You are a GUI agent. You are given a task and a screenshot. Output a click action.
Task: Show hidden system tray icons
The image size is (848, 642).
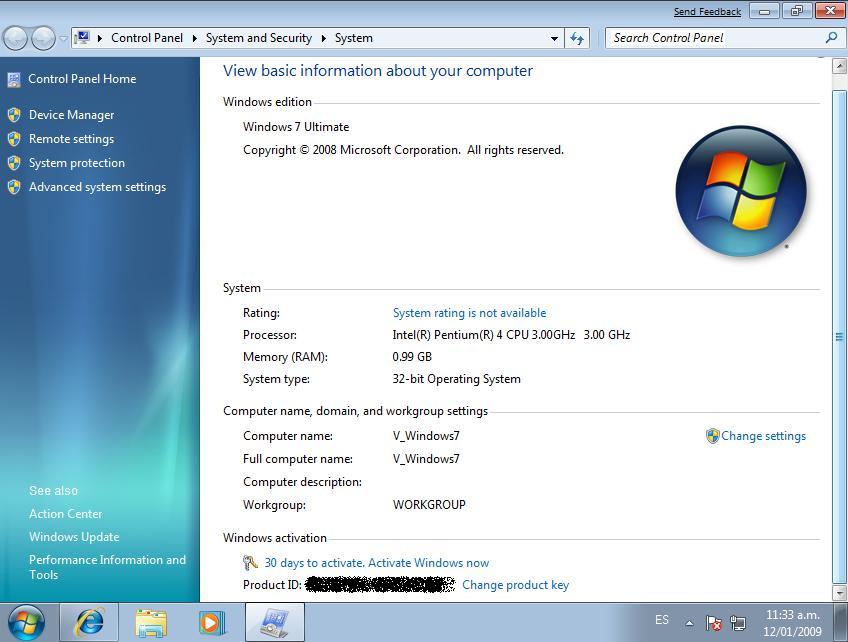click(689, 622)
